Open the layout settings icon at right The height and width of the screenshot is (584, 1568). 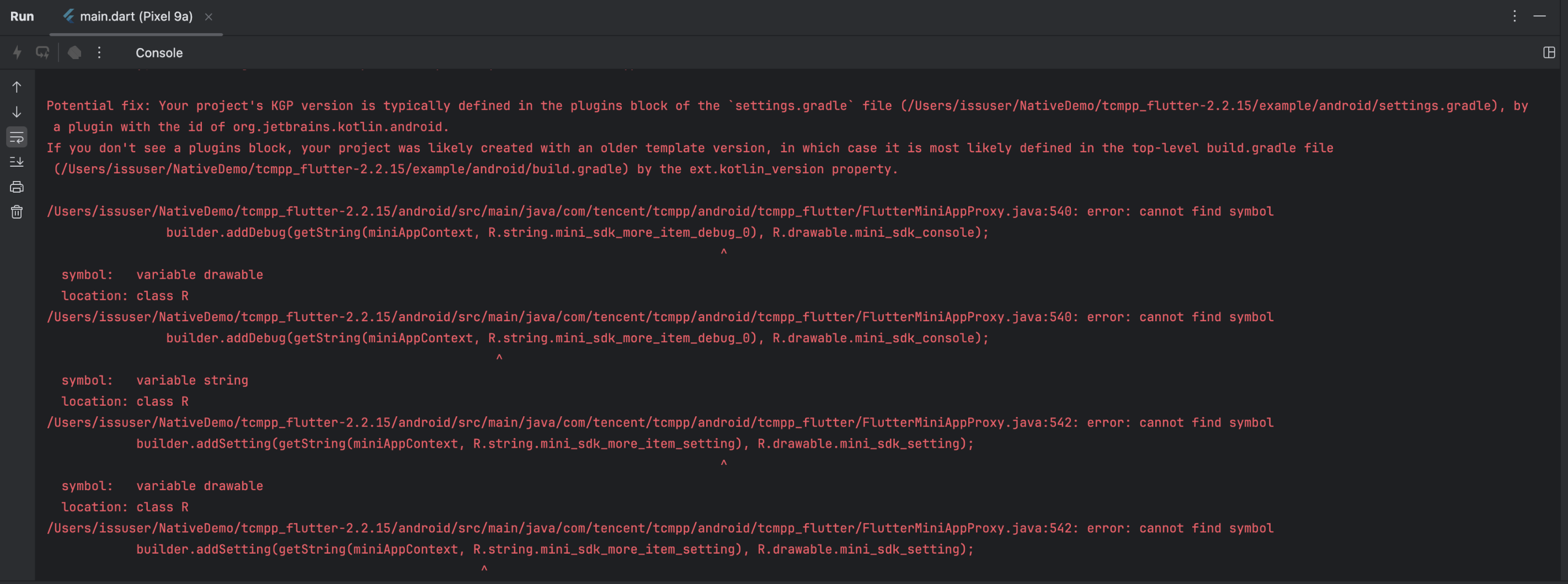1549,53
